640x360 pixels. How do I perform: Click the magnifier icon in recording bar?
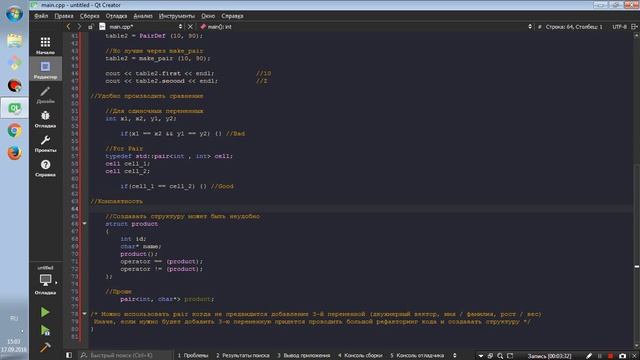click(500, 356)
